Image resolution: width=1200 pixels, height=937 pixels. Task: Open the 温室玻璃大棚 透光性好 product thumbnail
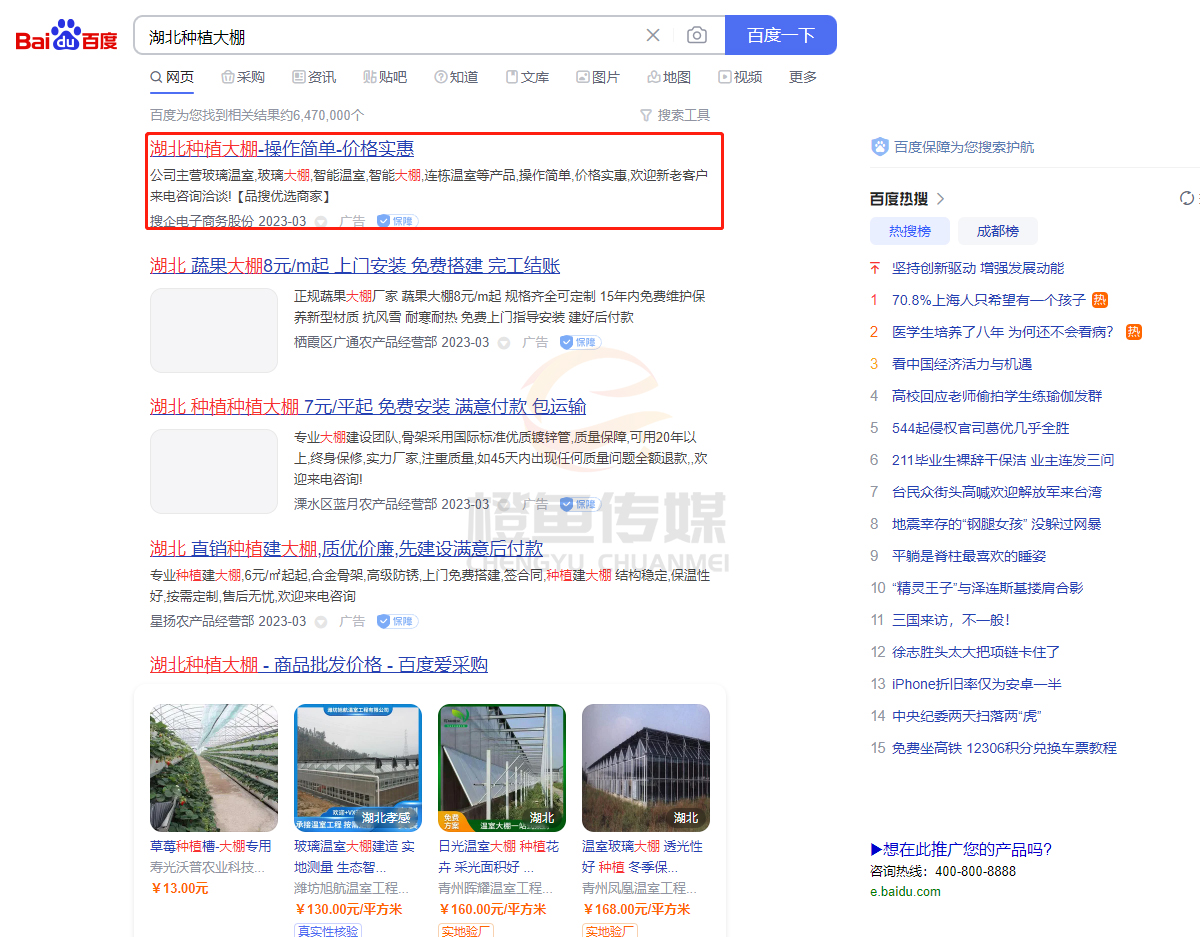tap(646, 768)
